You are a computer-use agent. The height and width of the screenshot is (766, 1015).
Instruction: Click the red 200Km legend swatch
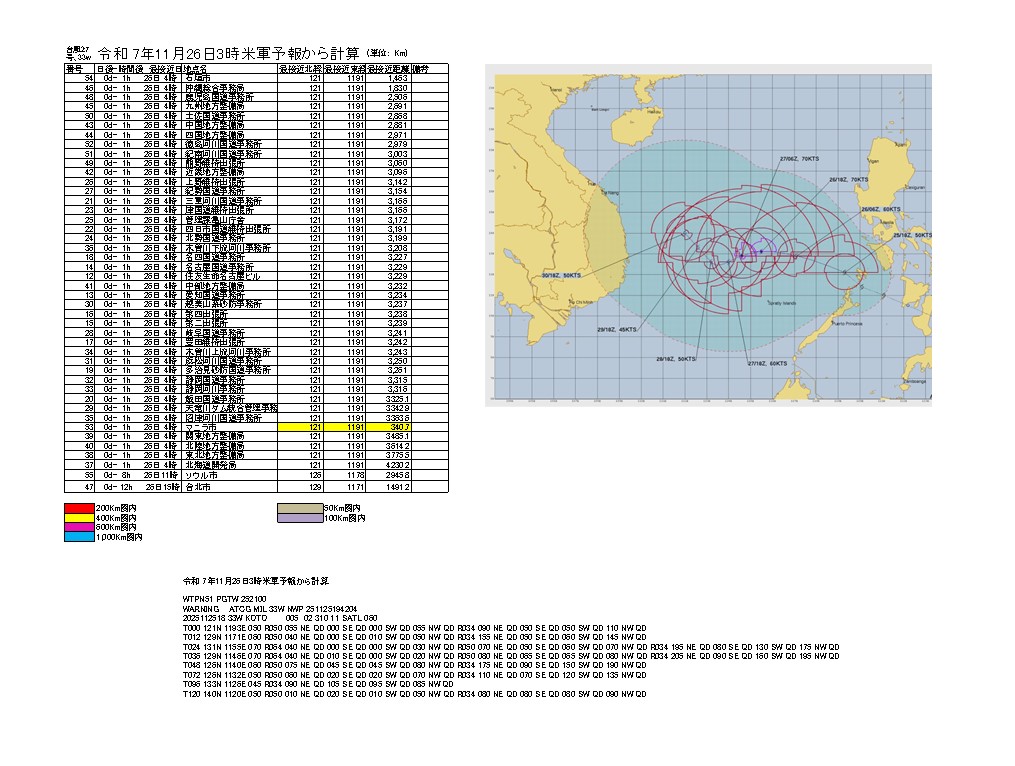point(80,509)
